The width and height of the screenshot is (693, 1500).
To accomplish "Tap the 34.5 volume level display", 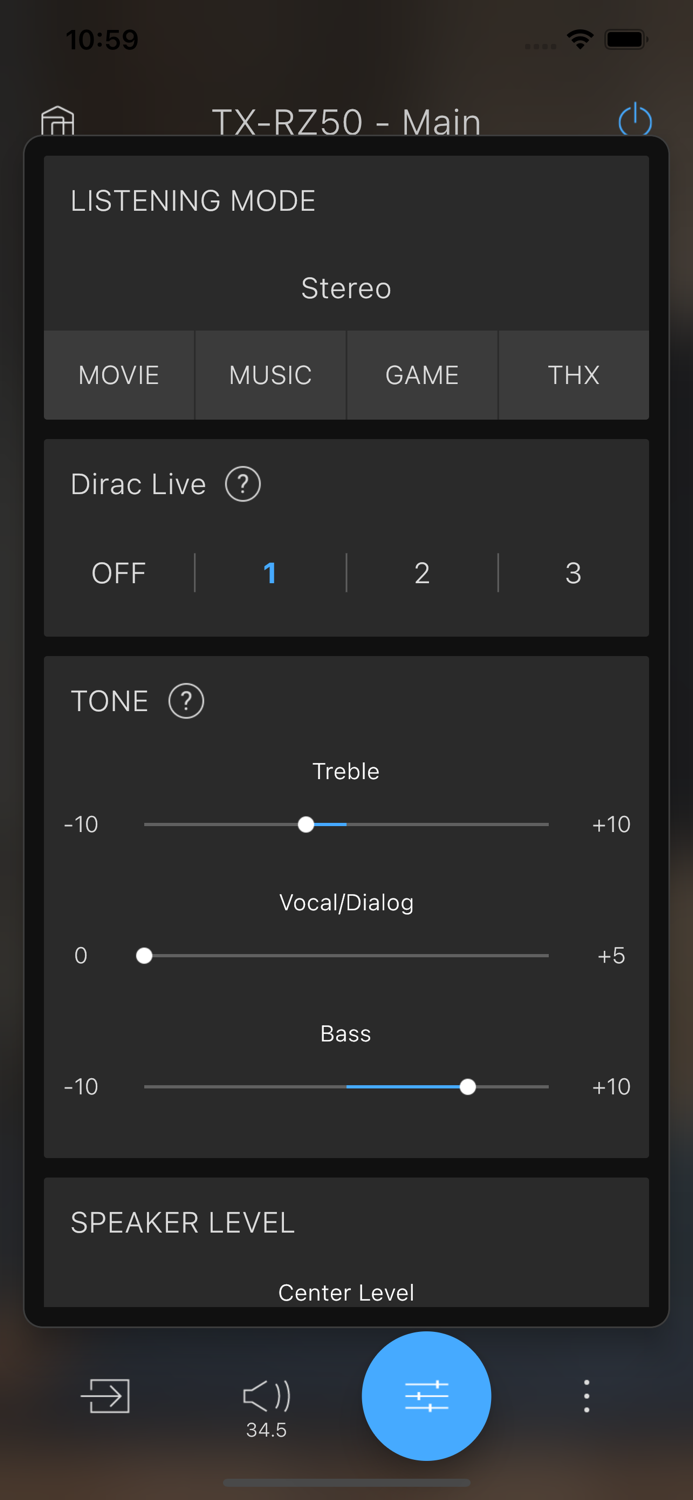I will click(264, 1429).
